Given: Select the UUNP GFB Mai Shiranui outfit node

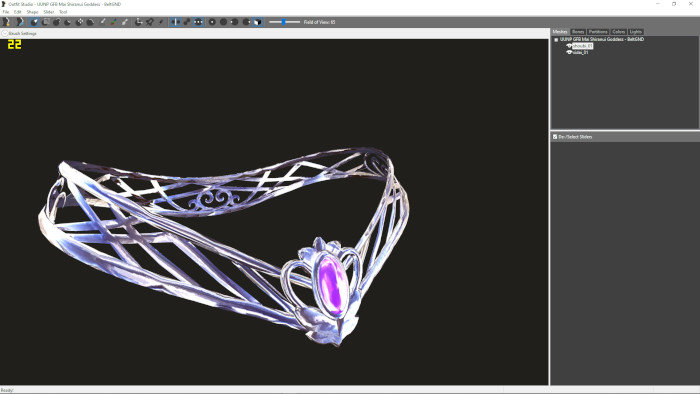Looking at the screenshot, I should [602, 39].
